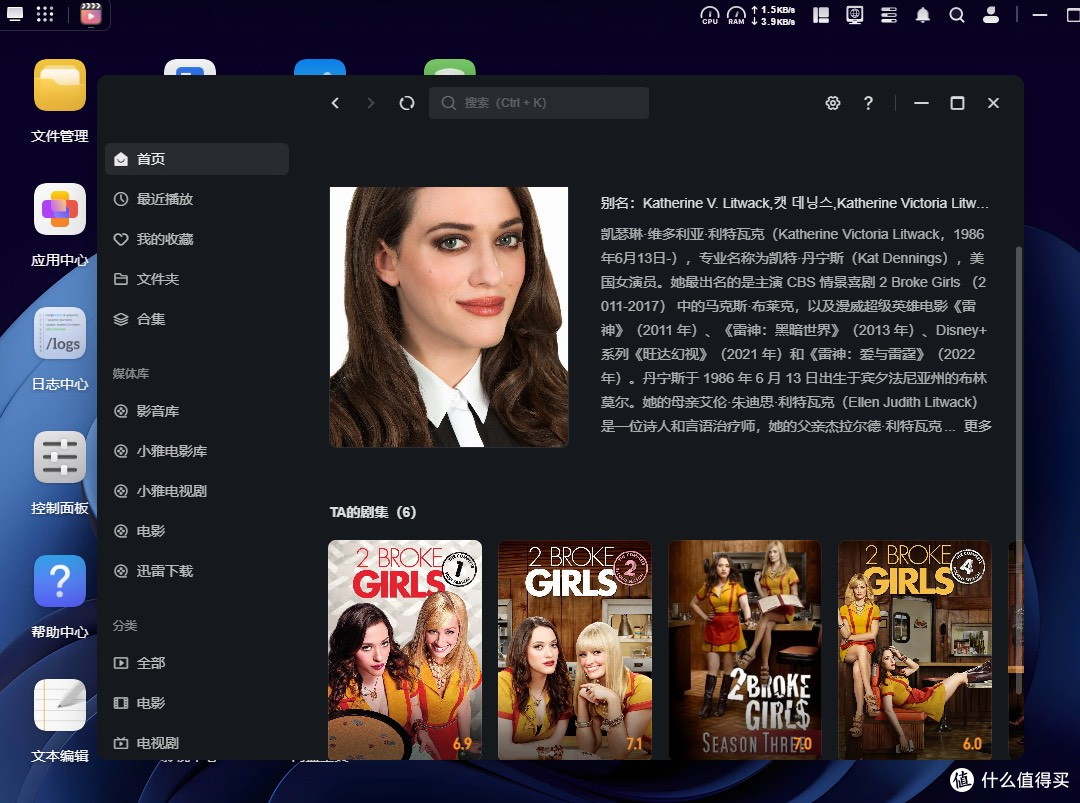The height and width of the screenshot is (803, 1080).
Task: Open 2 Broke Girls Season Three poster
Action: pos(745,650)
